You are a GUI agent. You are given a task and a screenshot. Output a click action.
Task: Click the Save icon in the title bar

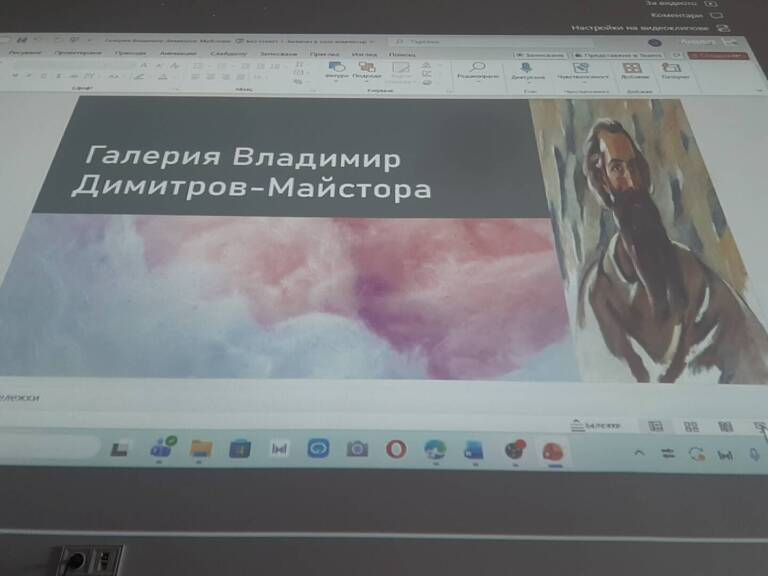coord(22,40)
